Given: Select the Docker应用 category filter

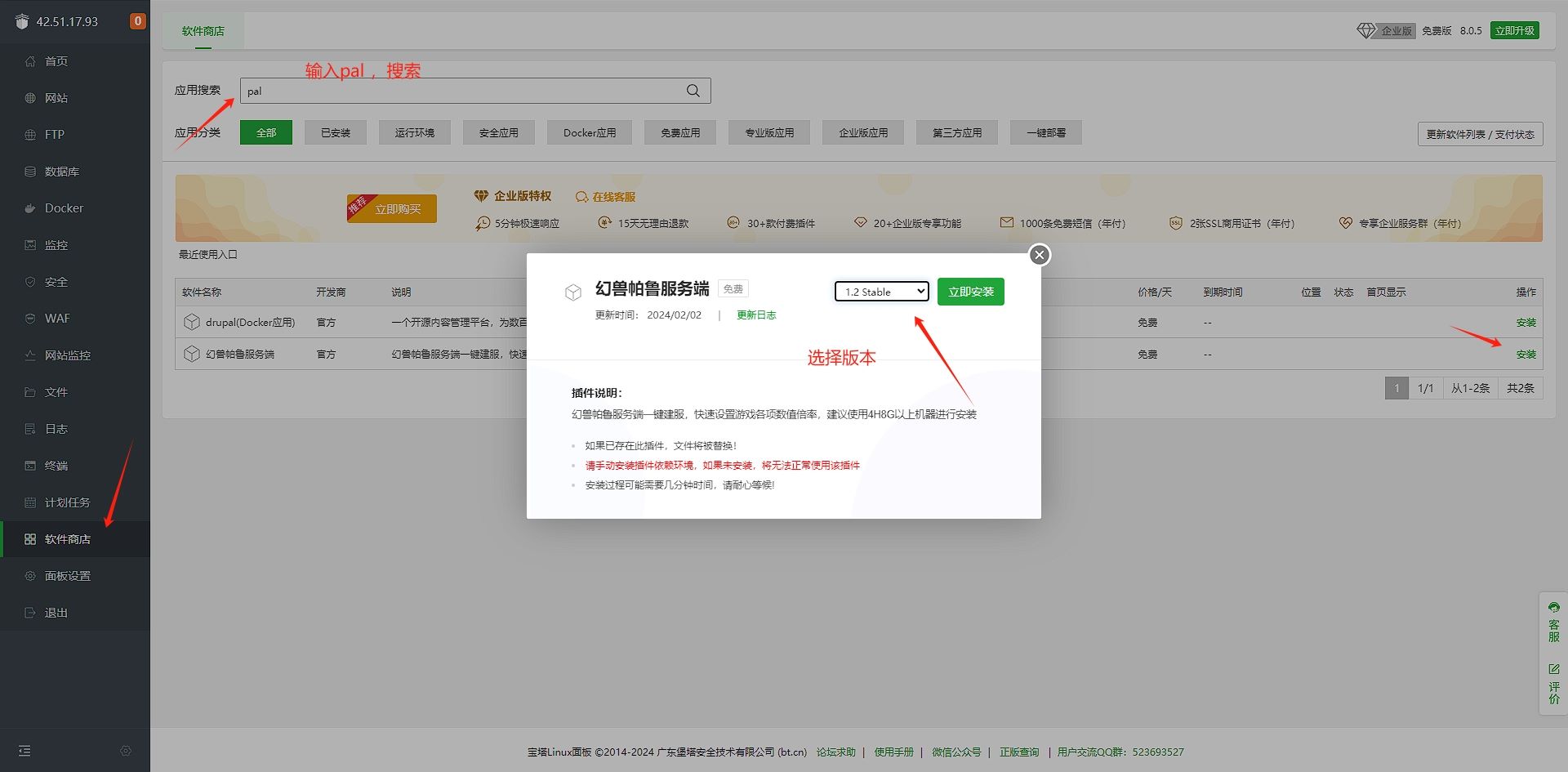Looking at the screenshot, I should 590,132.
